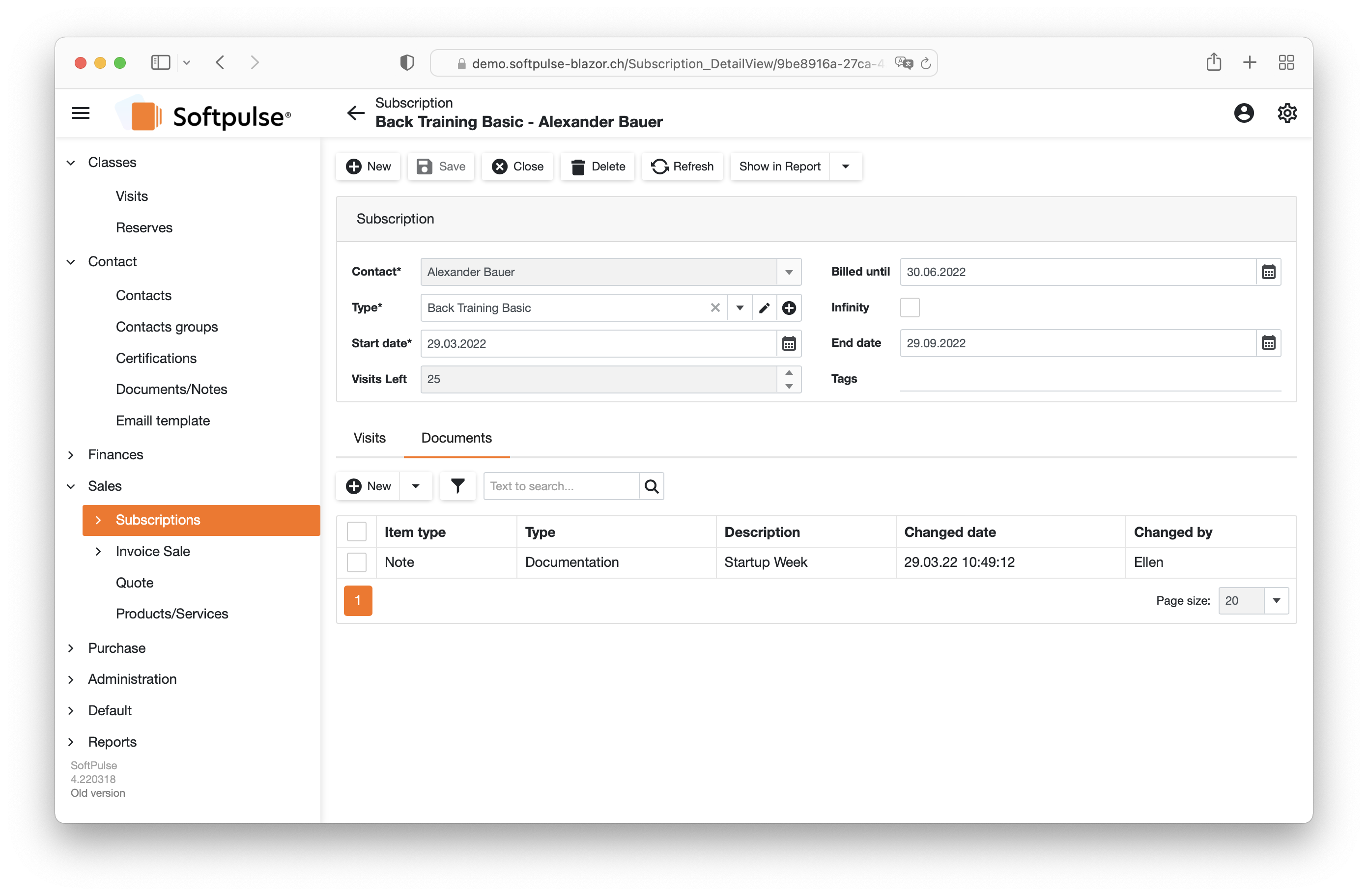The width and height of the screenshot is (1368, 896).
Task: Collapse the Classes menu group
Action: pos(71,163)
